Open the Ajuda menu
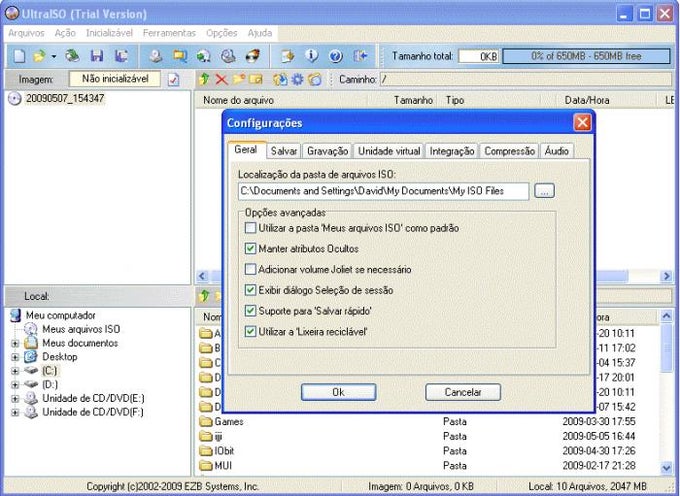680x496 pixels. (260, 33)
